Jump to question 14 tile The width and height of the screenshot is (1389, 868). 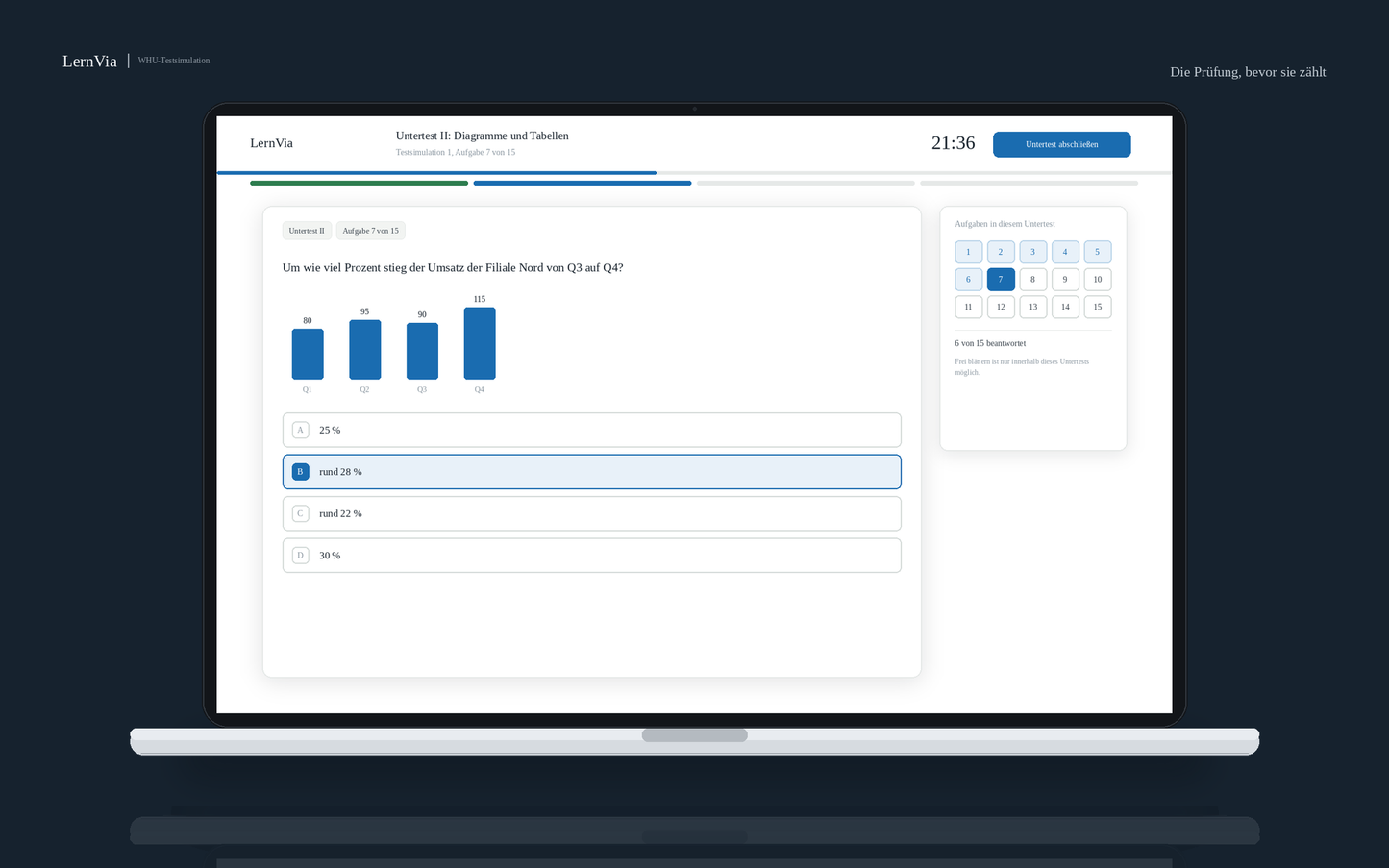click(1065, 307)
